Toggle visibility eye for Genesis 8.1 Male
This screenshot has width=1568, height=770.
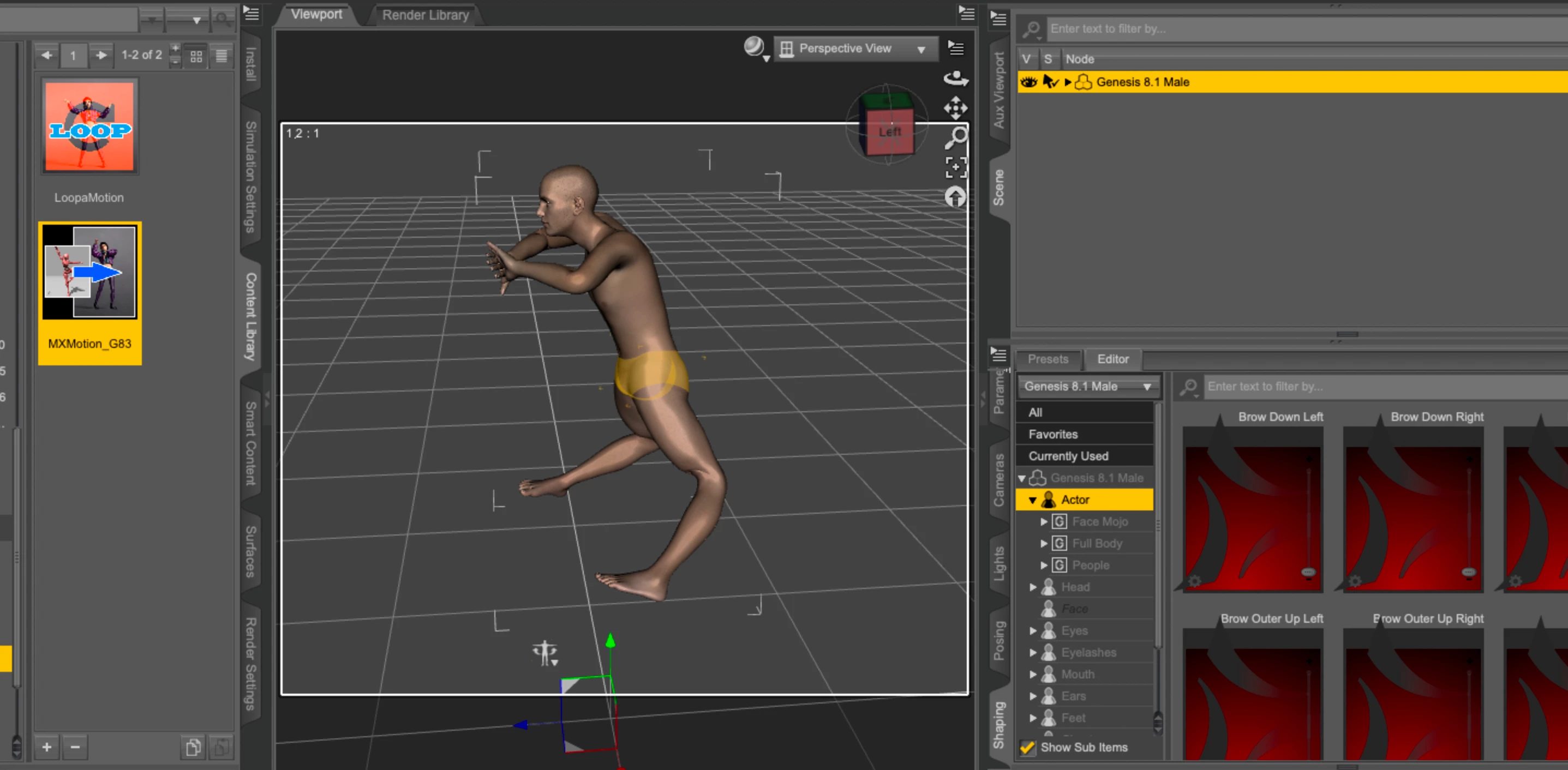click(x=1028, y=82)
